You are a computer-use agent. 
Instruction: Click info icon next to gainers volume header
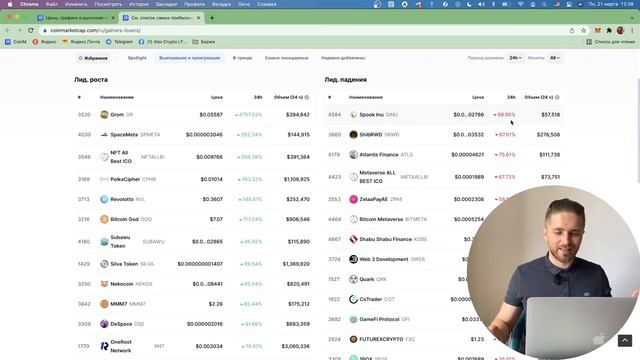click(x=307, y=97)
